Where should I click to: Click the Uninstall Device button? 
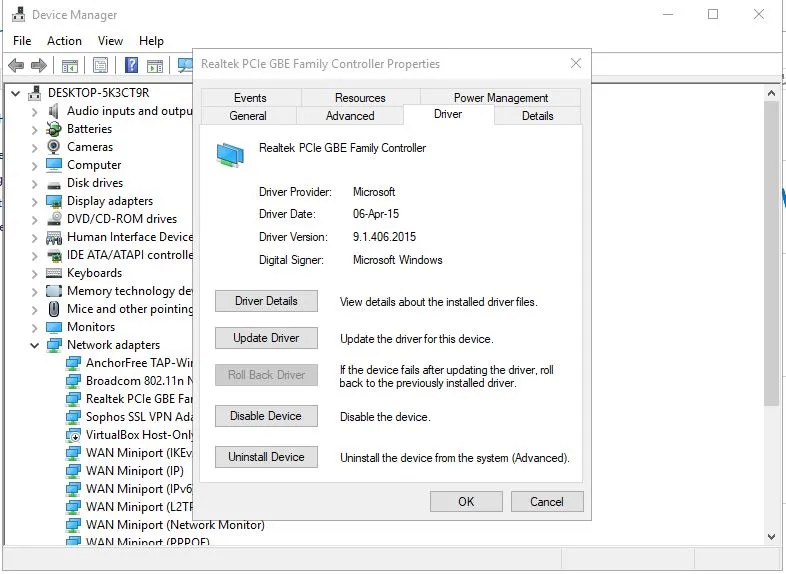266,457
